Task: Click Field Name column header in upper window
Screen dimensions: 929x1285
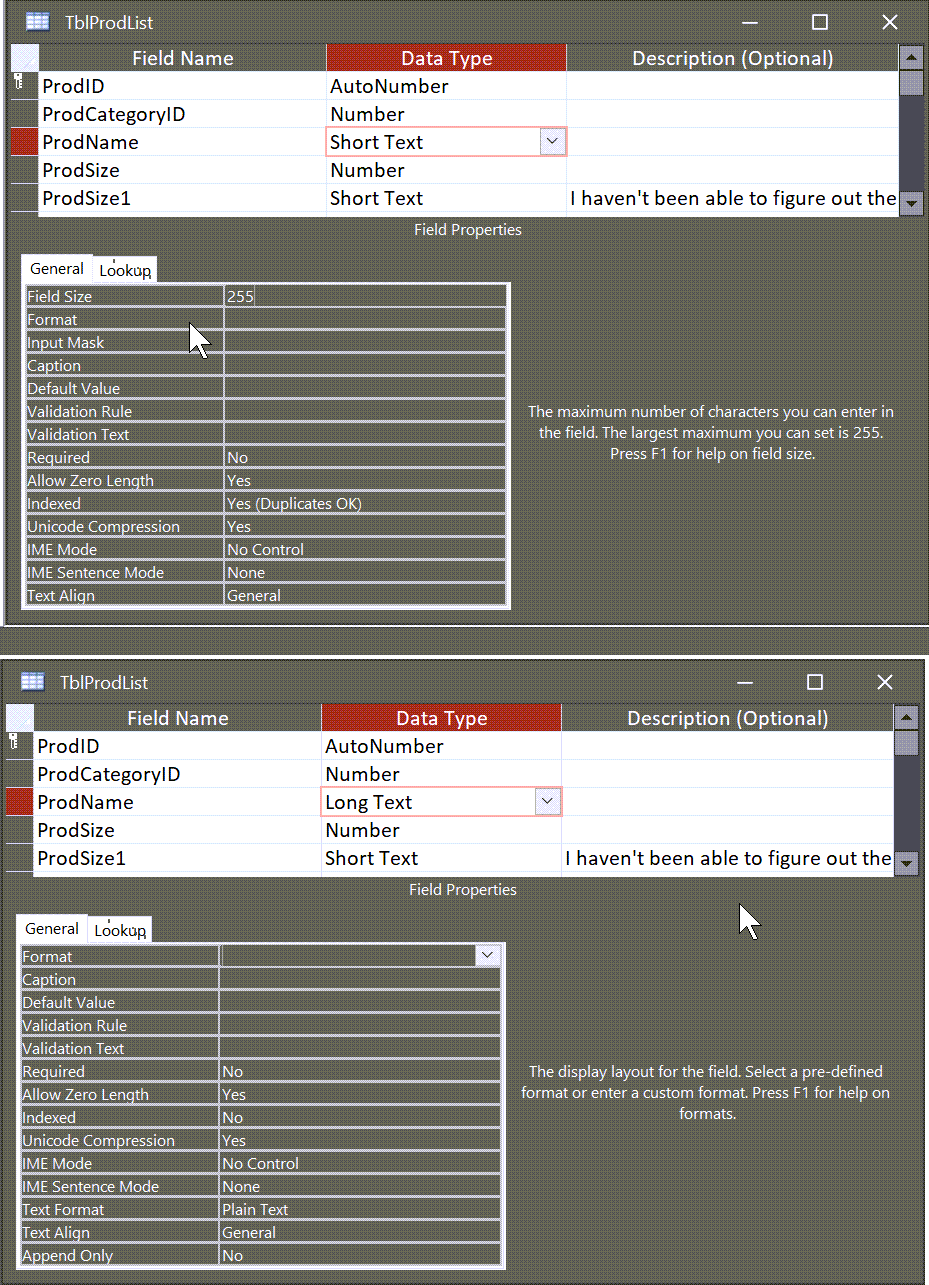Action: click(x=182, y=58)
